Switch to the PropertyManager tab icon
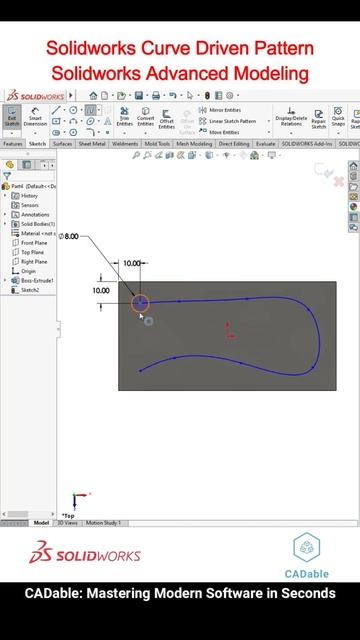Screen dimensions: 360x640 tap(27, 165)
